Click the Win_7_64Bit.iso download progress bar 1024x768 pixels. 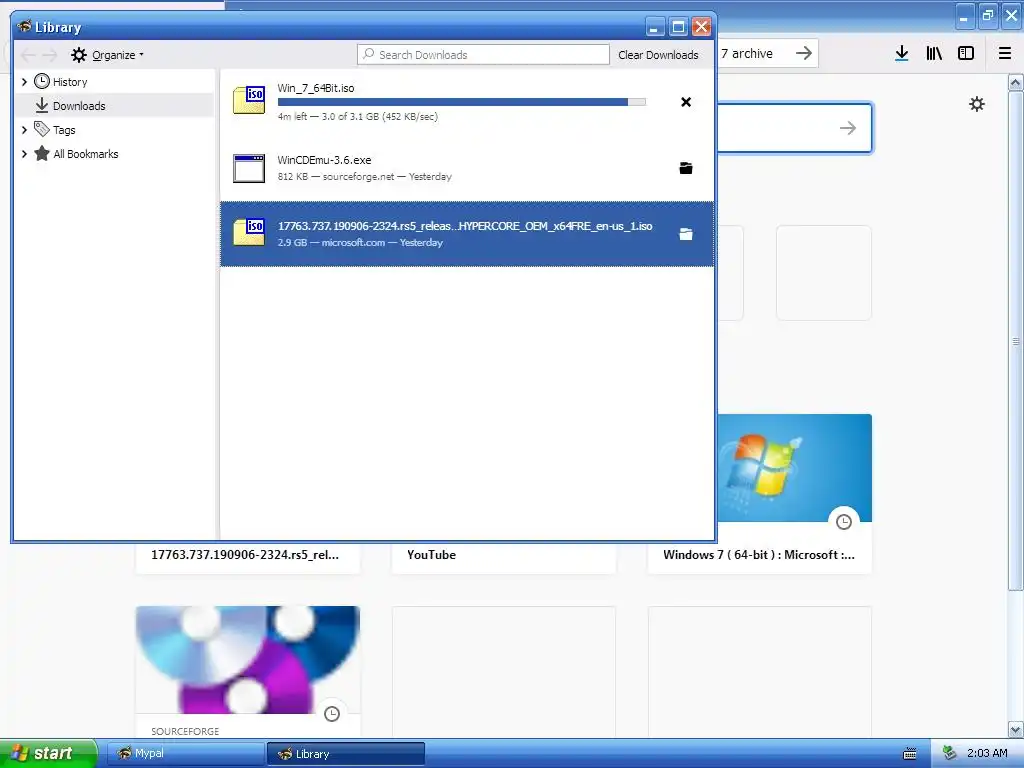[462, 102]
